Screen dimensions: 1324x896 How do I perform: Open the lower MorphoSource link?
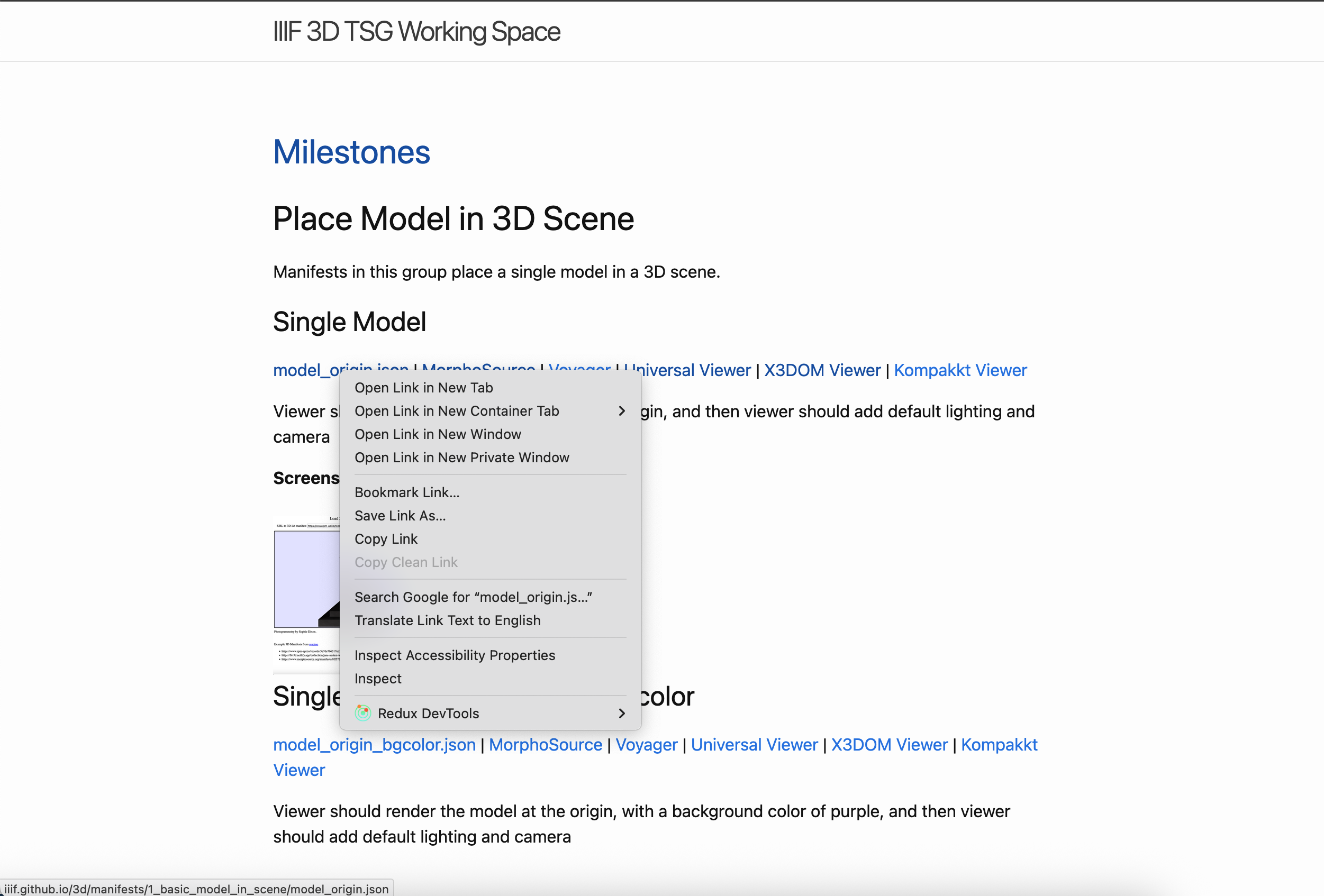tap(545, 745)
